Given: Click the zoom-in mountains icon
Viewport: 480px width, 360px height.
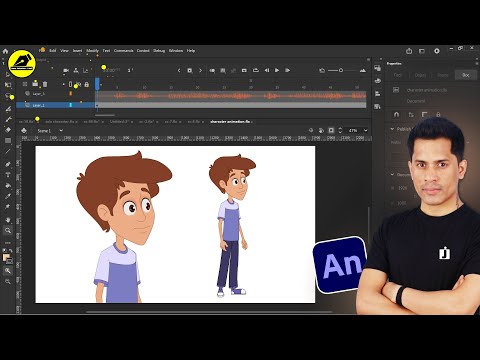Looking at the screenshot, I should coord(363,70).
